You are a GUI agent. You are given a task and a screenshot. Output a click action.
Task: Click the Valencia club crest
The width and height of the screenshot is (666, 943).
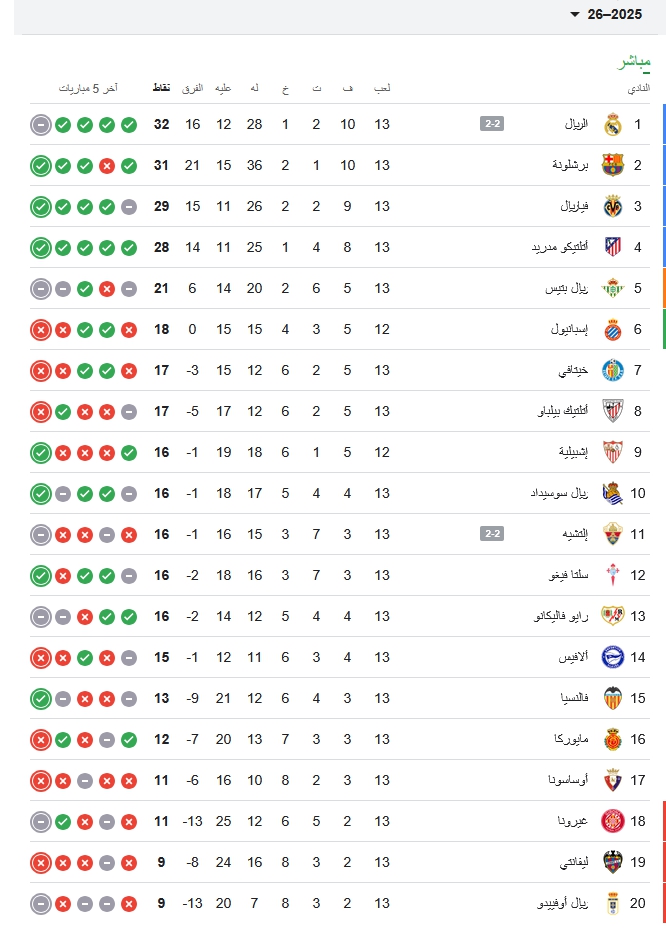coord(612,699)
